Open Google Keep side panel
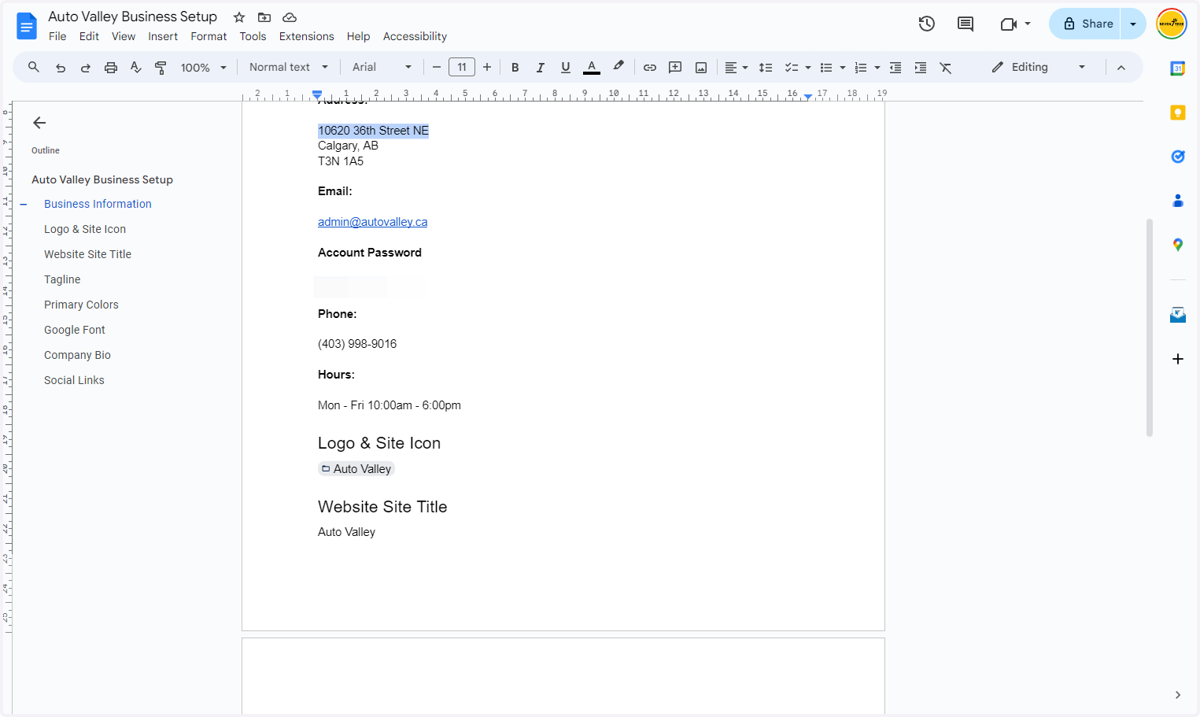1200x717 pixels. point(1178,113)
